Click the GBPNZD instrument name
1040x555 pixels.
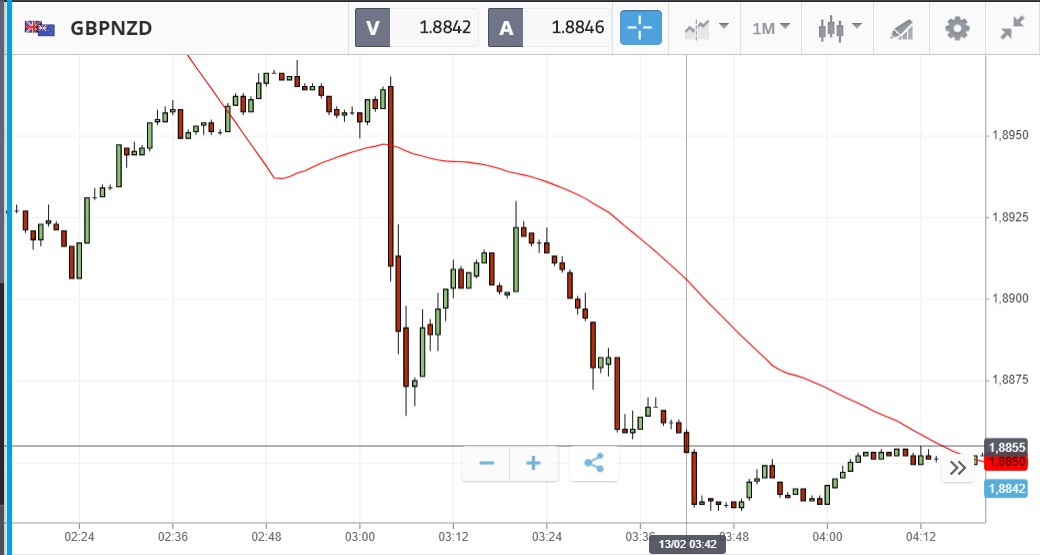tap(111, 28)
